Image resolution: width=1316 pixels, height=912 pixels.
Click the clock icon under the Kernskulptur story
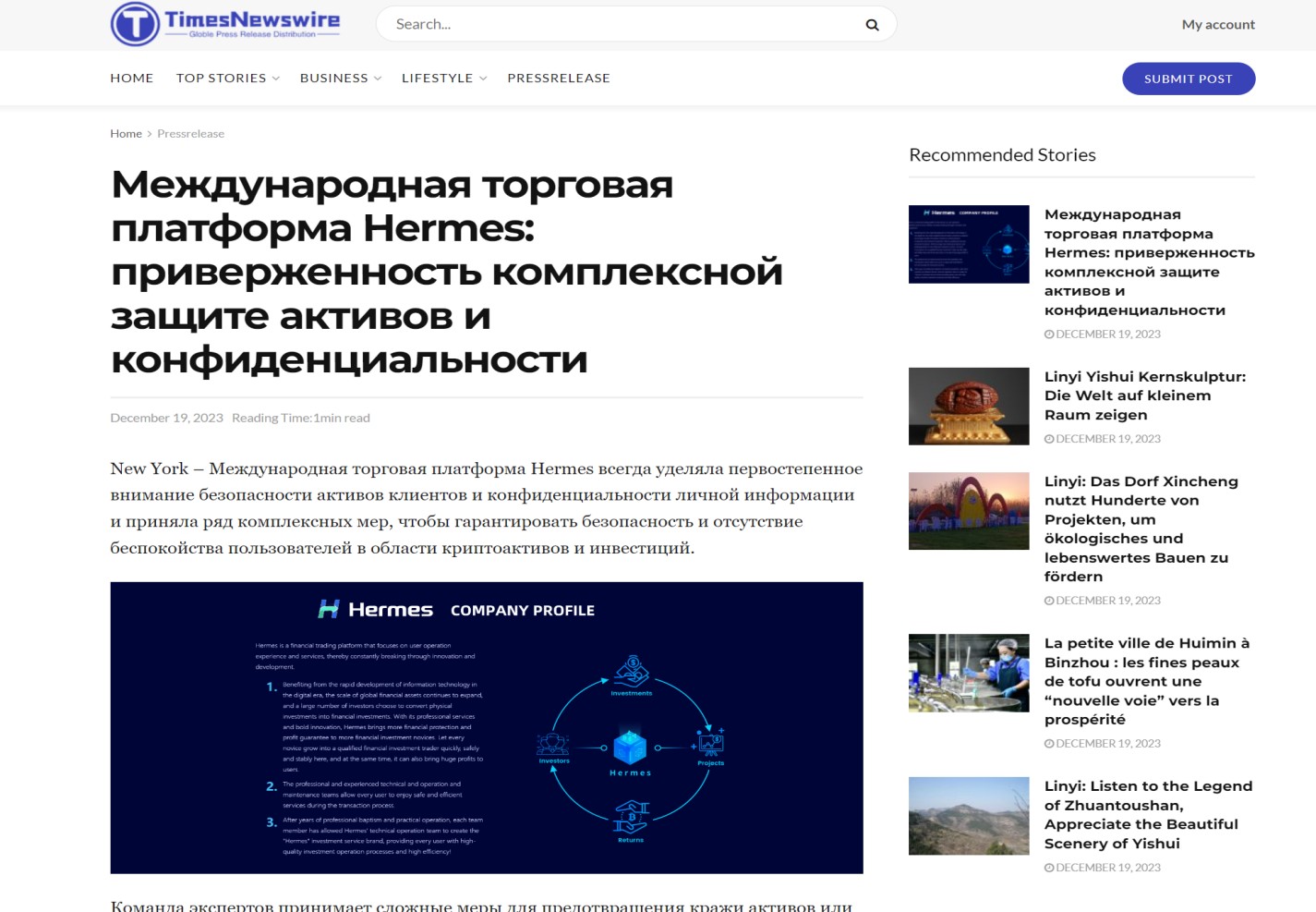point(1049,439)
